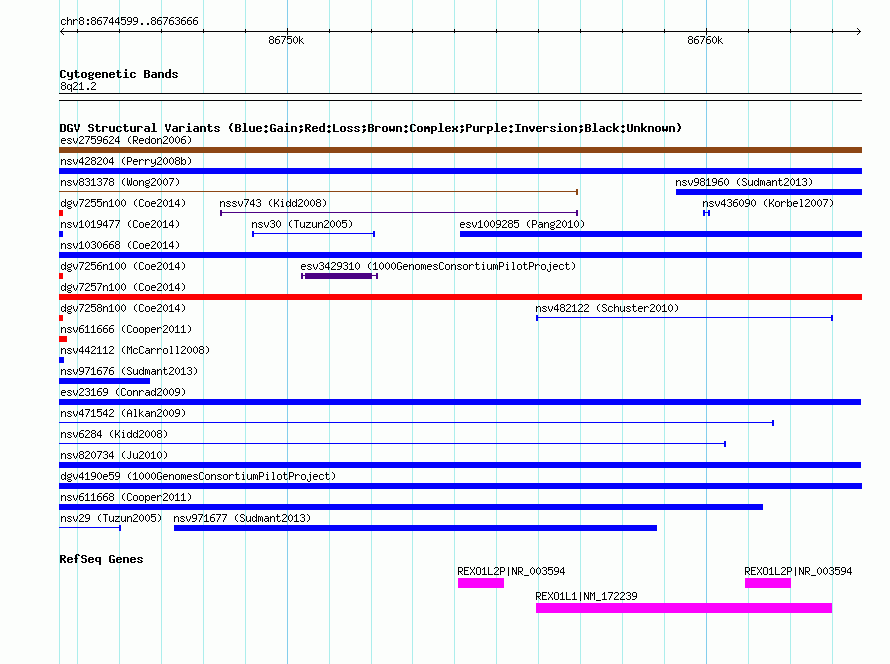The width and height of the screenshot is (890, 664).
Task: Click the left REXO1L2P|NR_003594 gene block
Action: tap(481, 583)
